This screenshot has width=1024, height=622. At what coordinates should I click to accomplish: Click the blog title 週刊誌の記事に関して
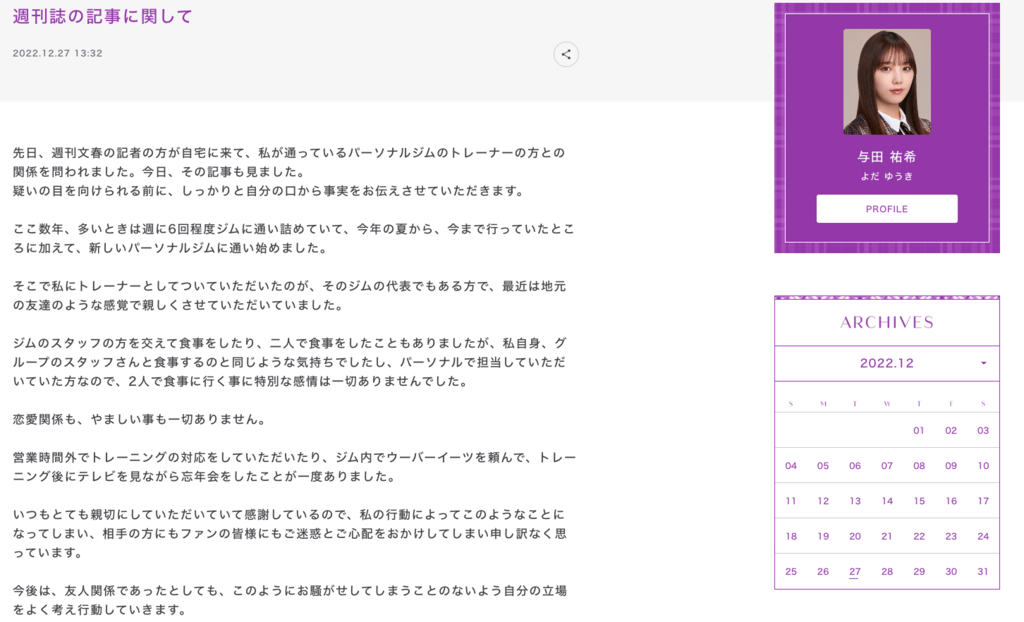pos(103,16)
